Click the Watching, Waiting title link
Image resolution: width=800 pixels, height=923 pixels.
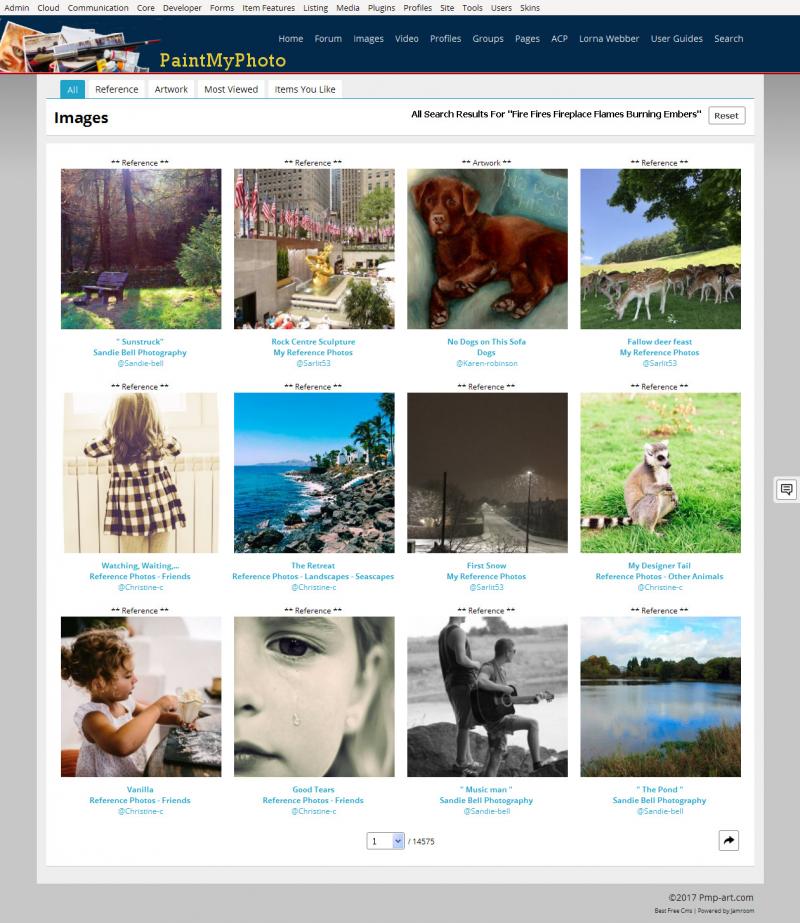click(140, 565)
